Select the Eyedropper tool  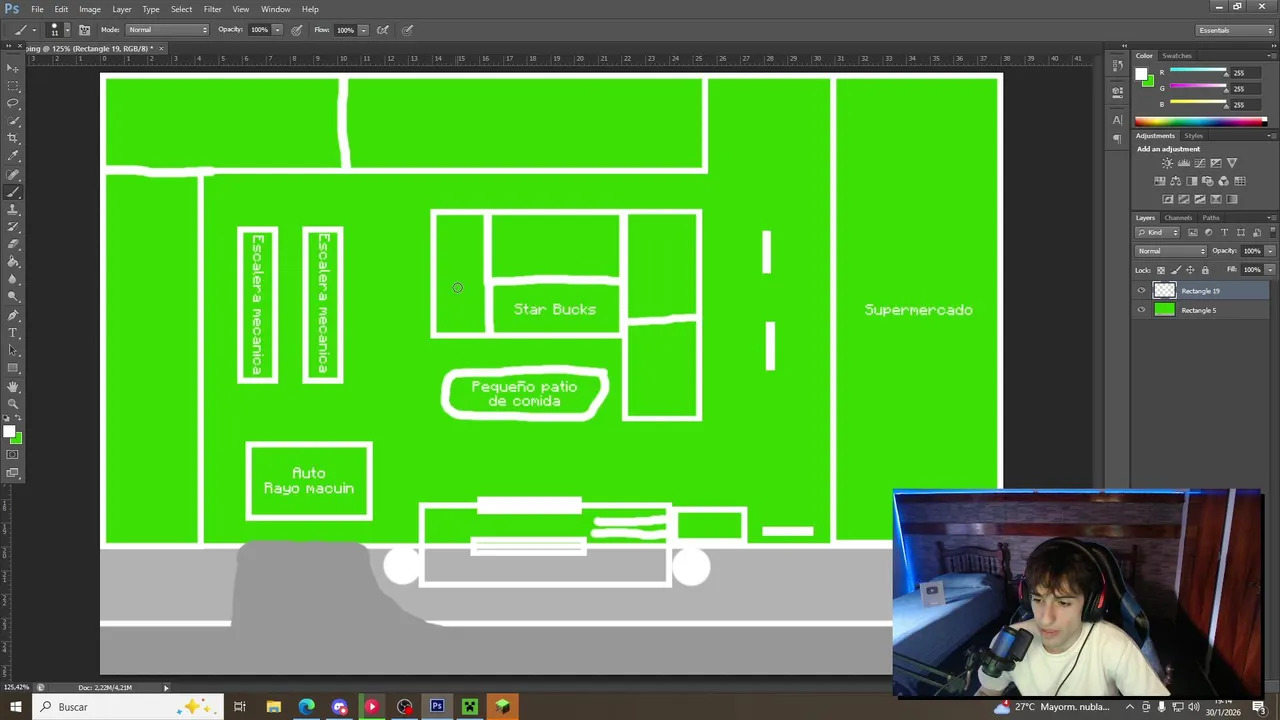(x=13, y=156)
